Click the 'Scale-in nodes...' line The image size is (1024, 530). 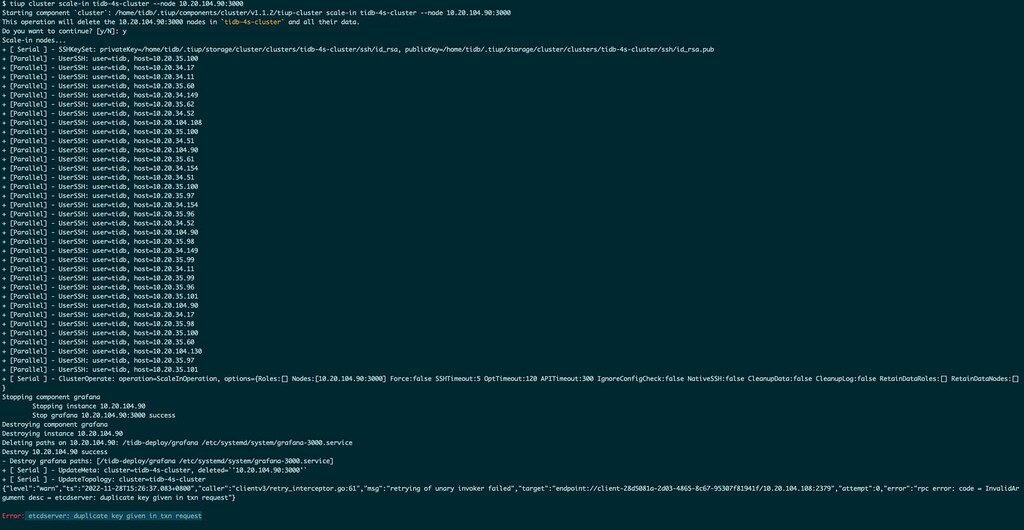click(33, 40)
